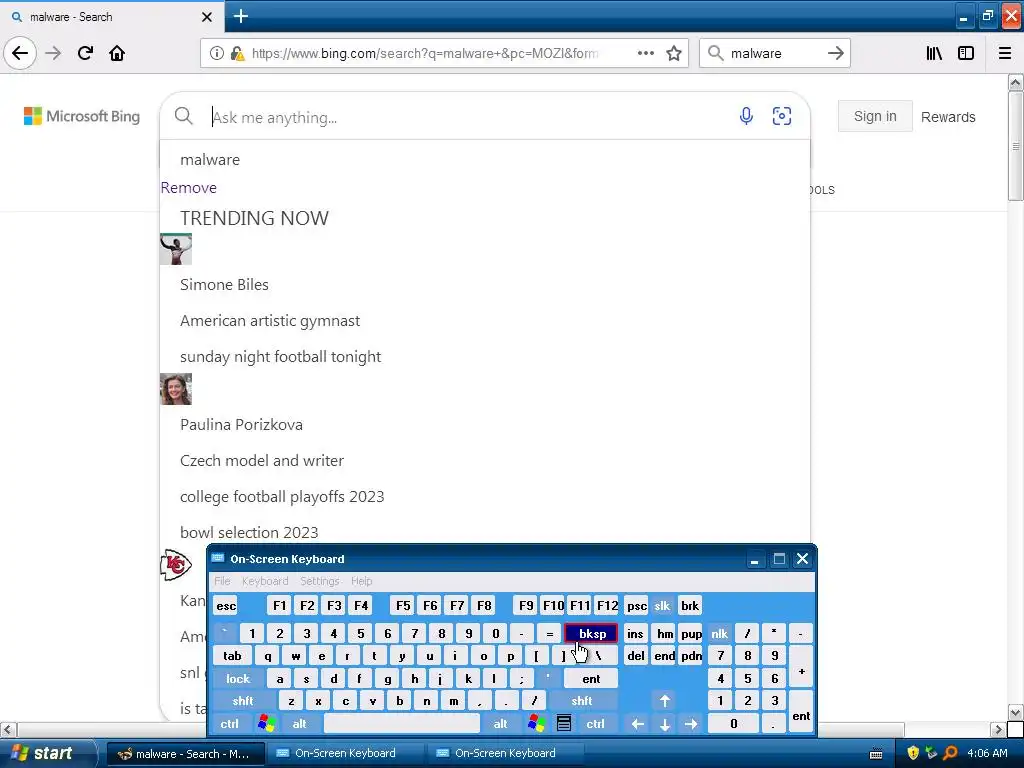Toggle the left alt key
Screen dimensions: 1024x768
[x=299, y=724]
